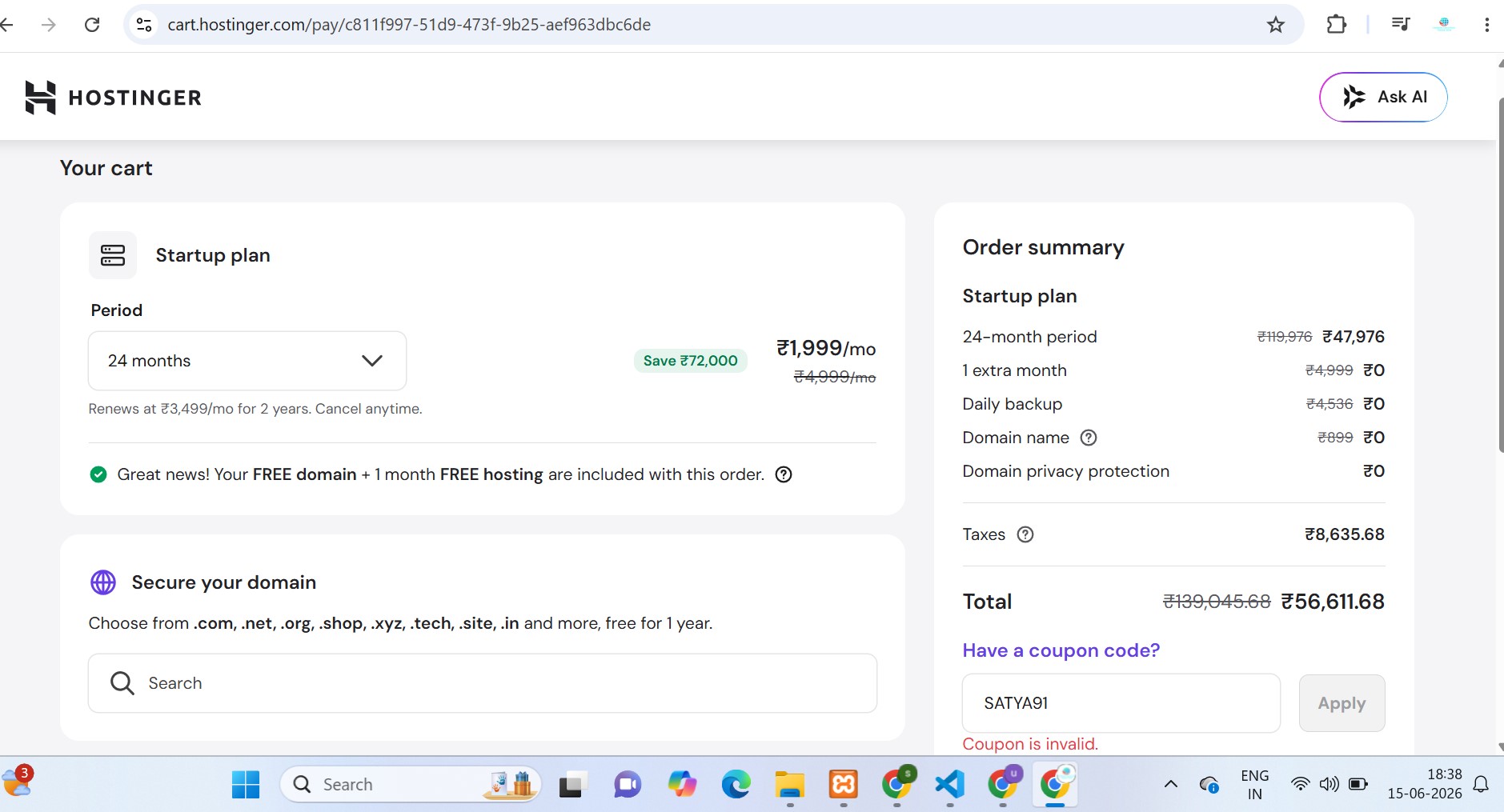
Task: Open Copilot from the taskbar
Action: point(682,785)
